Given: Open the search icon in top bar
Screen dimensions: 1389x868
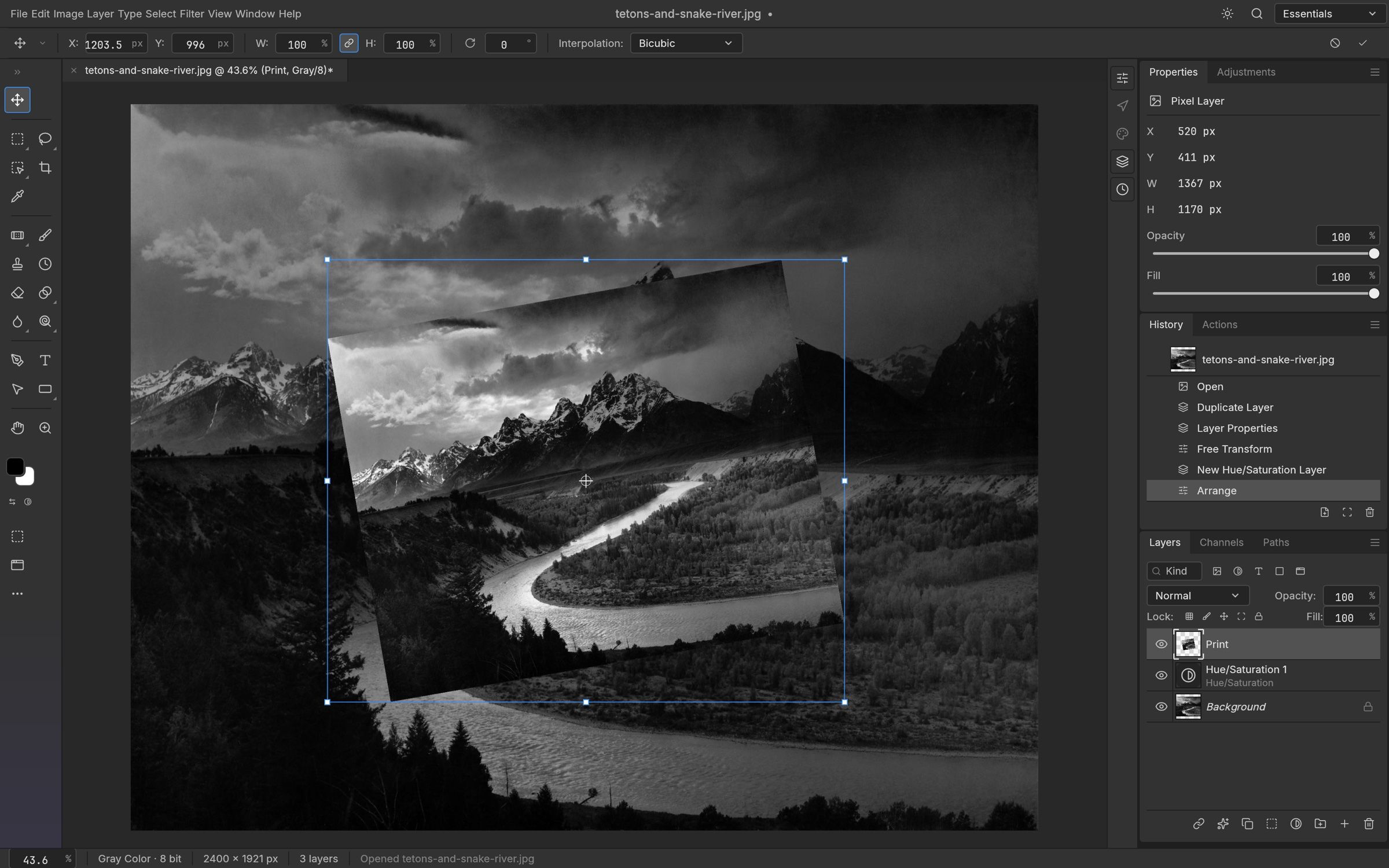Looking at the screenshot, I should pyautogui.click(x=1256, y=14).
